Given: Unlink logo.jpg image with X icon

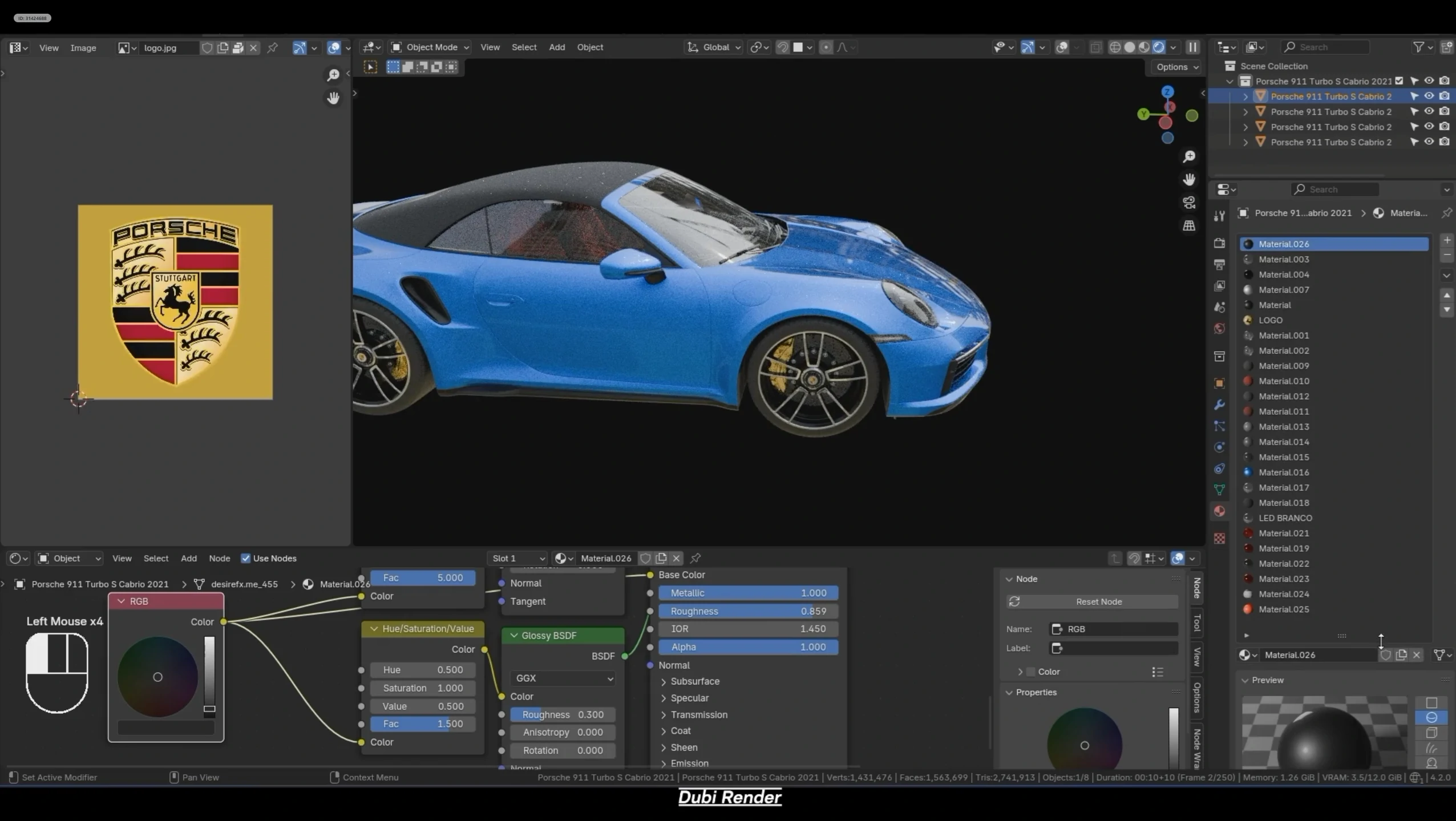Looking at the screenshot, I should click(253, 48).
